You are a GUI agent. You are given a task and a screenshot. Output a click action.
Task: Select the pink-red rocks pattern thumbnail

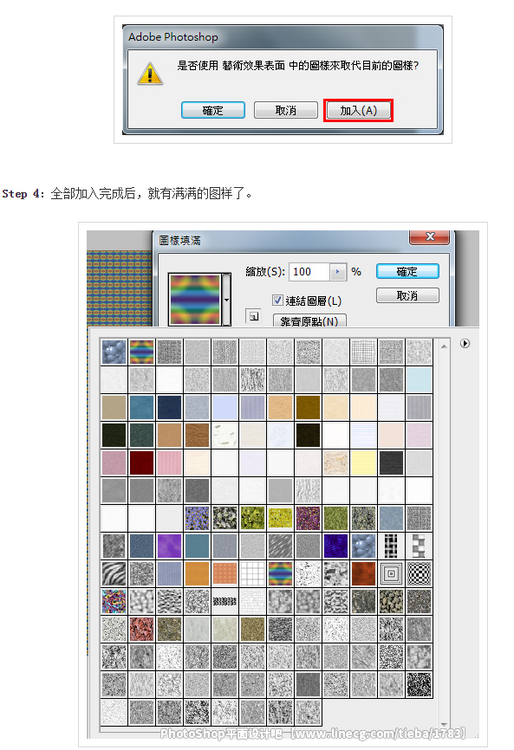[142, 629]
